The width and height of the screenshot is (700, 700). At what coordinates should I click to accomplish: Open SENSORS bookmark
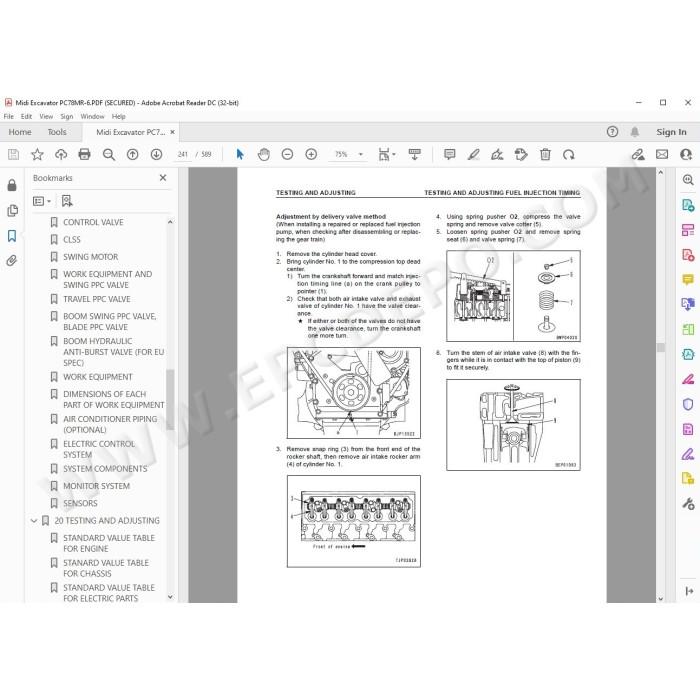(80, 504)
